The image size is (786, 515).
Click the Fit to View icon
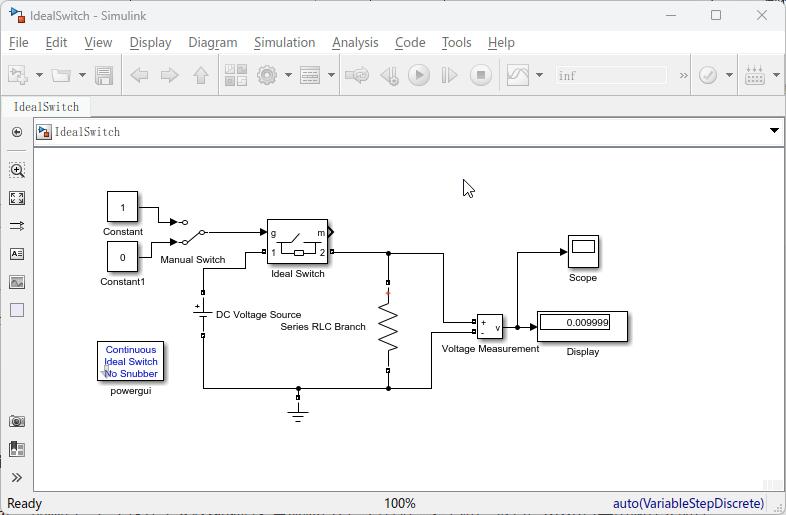17,198
